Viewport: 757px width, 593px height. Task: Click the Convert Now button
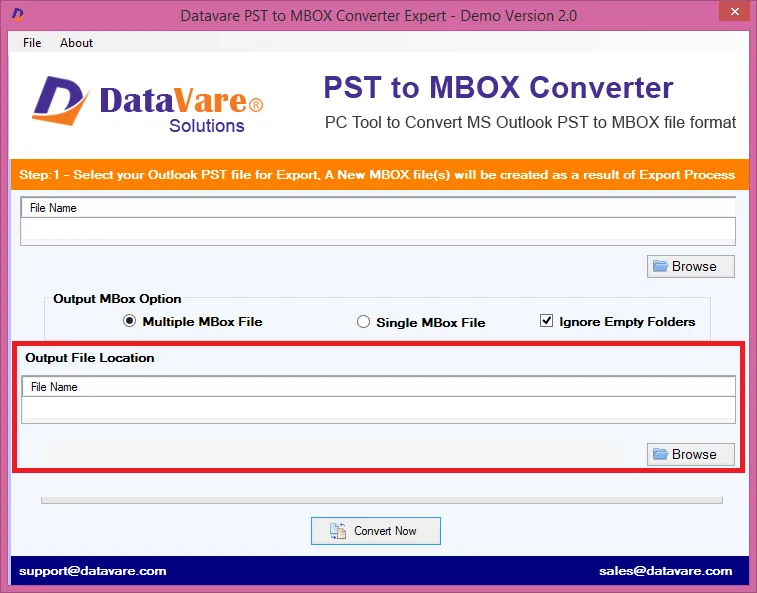[376, 531]
